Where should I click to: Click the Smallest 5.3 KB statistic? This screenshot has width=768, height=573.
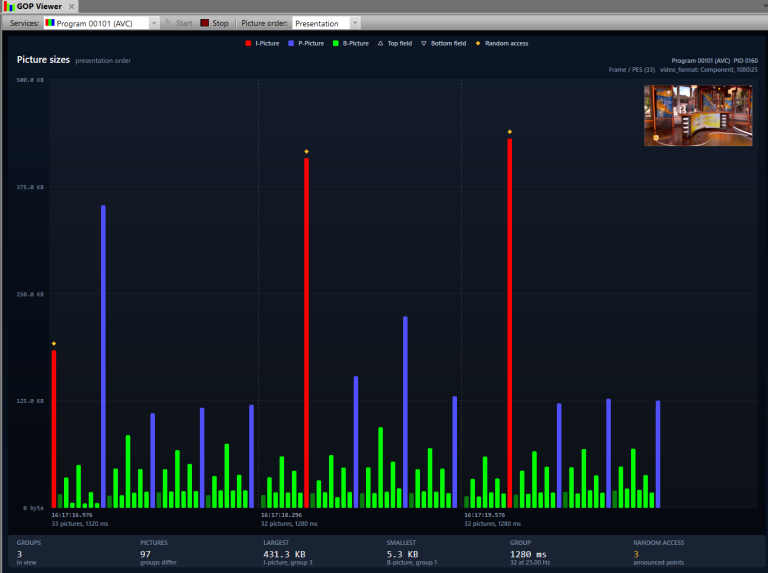412,552
